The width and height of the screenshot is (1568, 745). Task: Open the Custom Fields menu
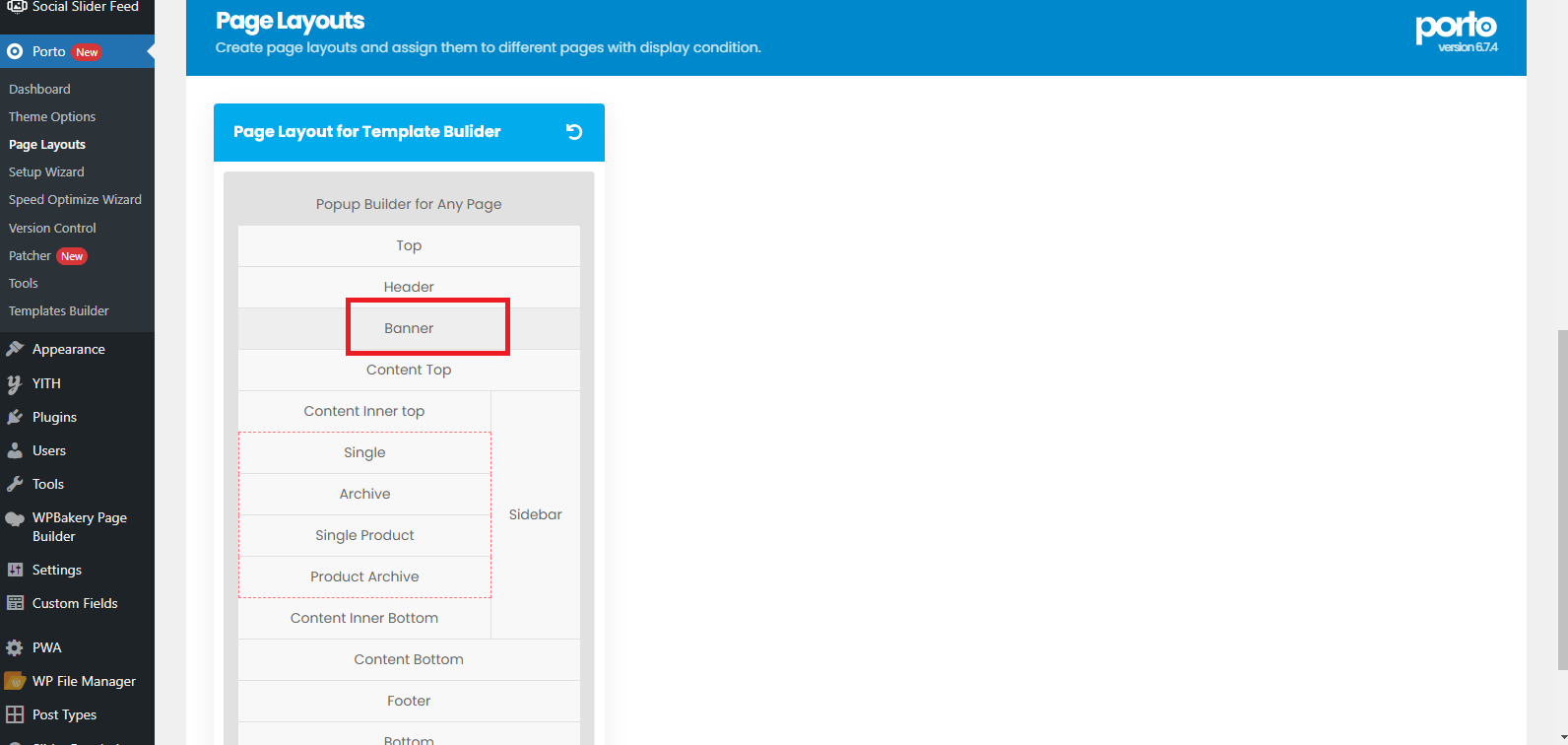click(77, 603)
